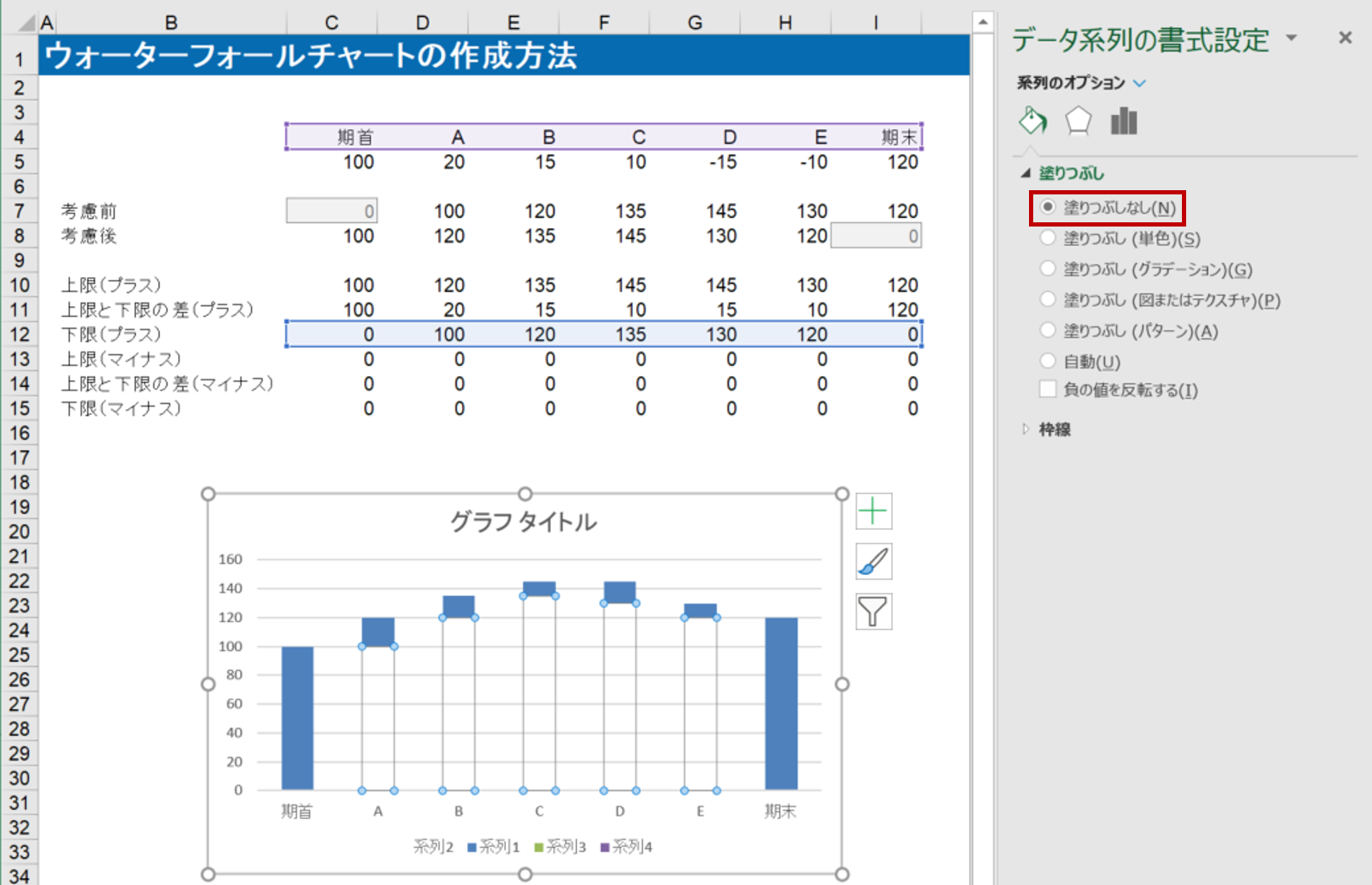Select 塗りつぶしなし(N) radio button

click(x=1048, y=207)
